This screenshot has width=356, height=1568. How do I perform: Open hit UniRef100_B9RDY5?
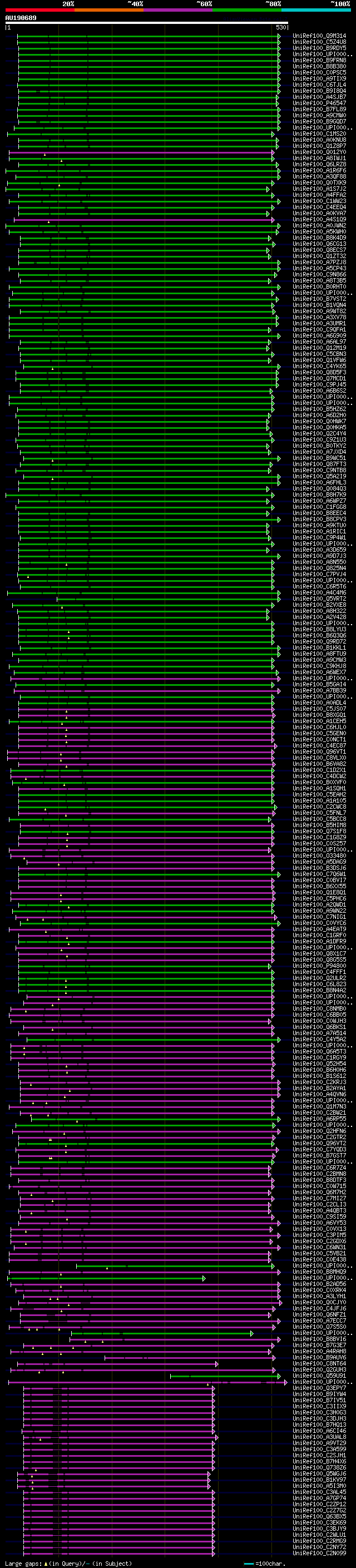click(319, 48)
